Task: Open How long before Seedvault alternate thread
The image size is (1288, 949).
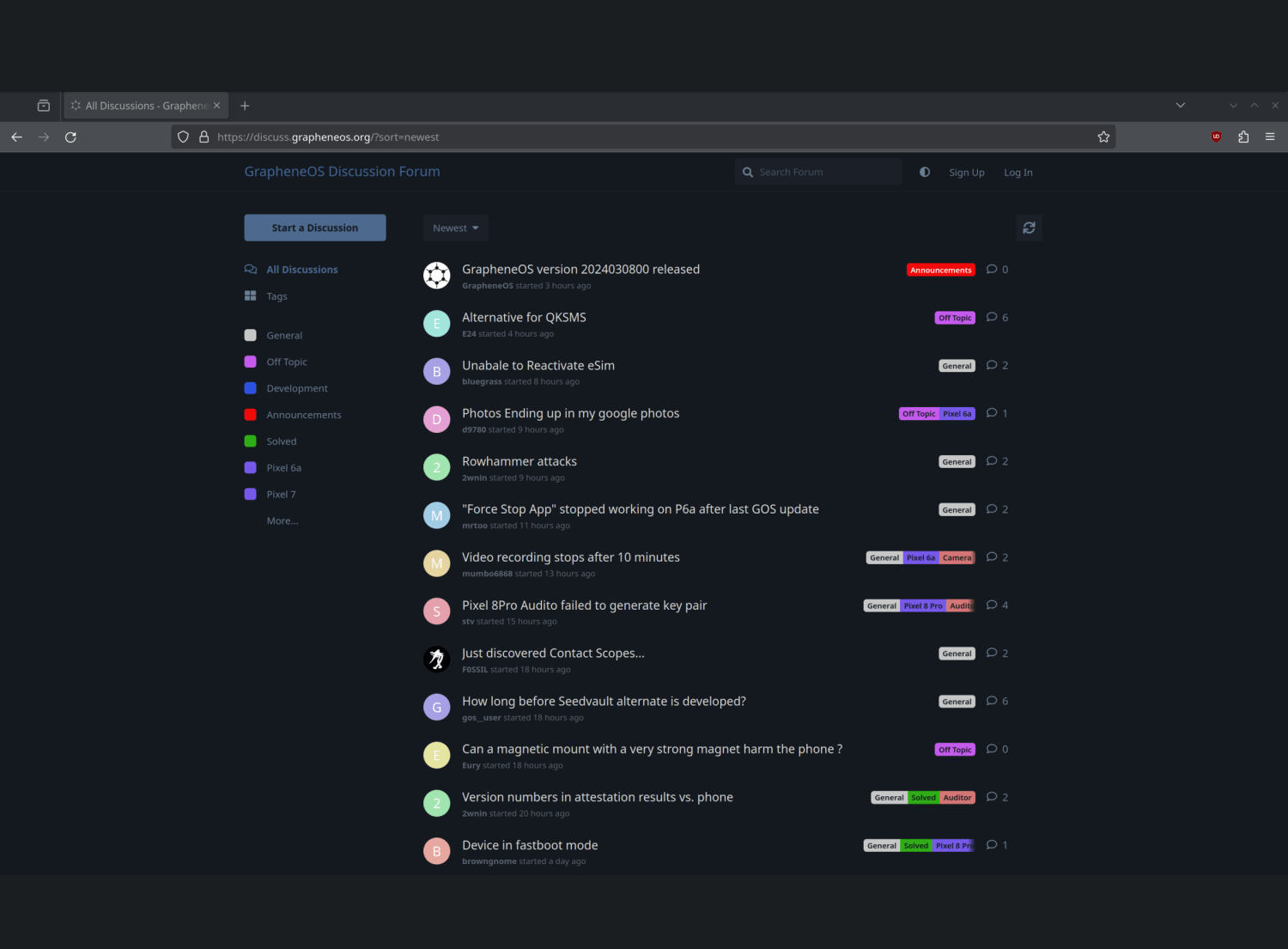Action: [x=604, y=702]
